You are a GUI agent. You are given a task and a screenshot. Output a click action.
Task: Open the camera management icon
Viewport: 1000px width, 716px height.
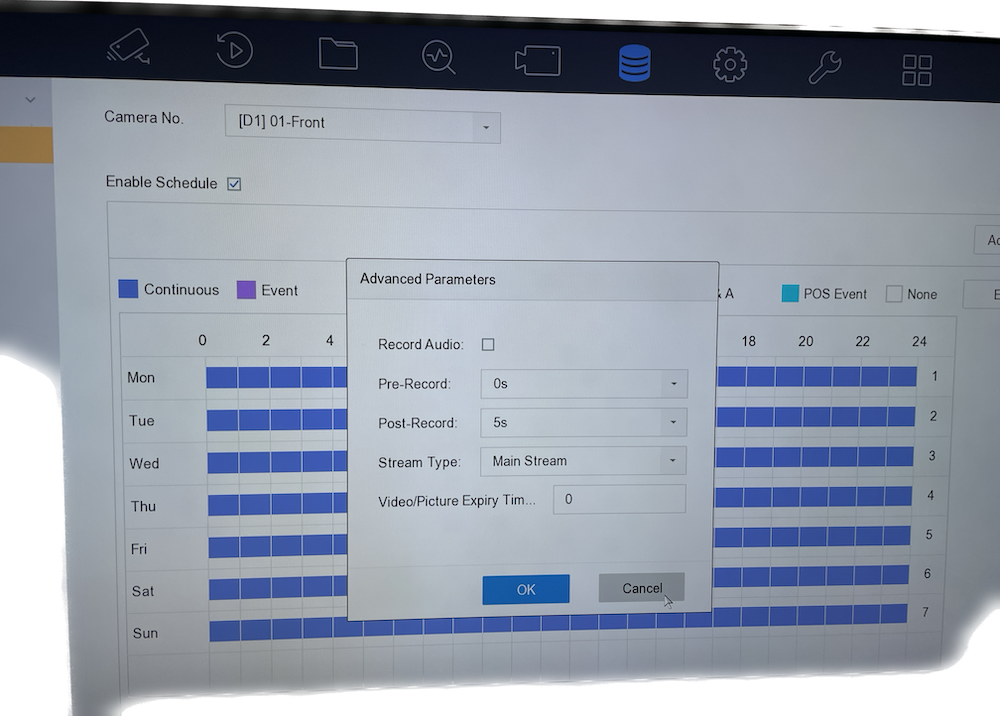pos(537,60)
